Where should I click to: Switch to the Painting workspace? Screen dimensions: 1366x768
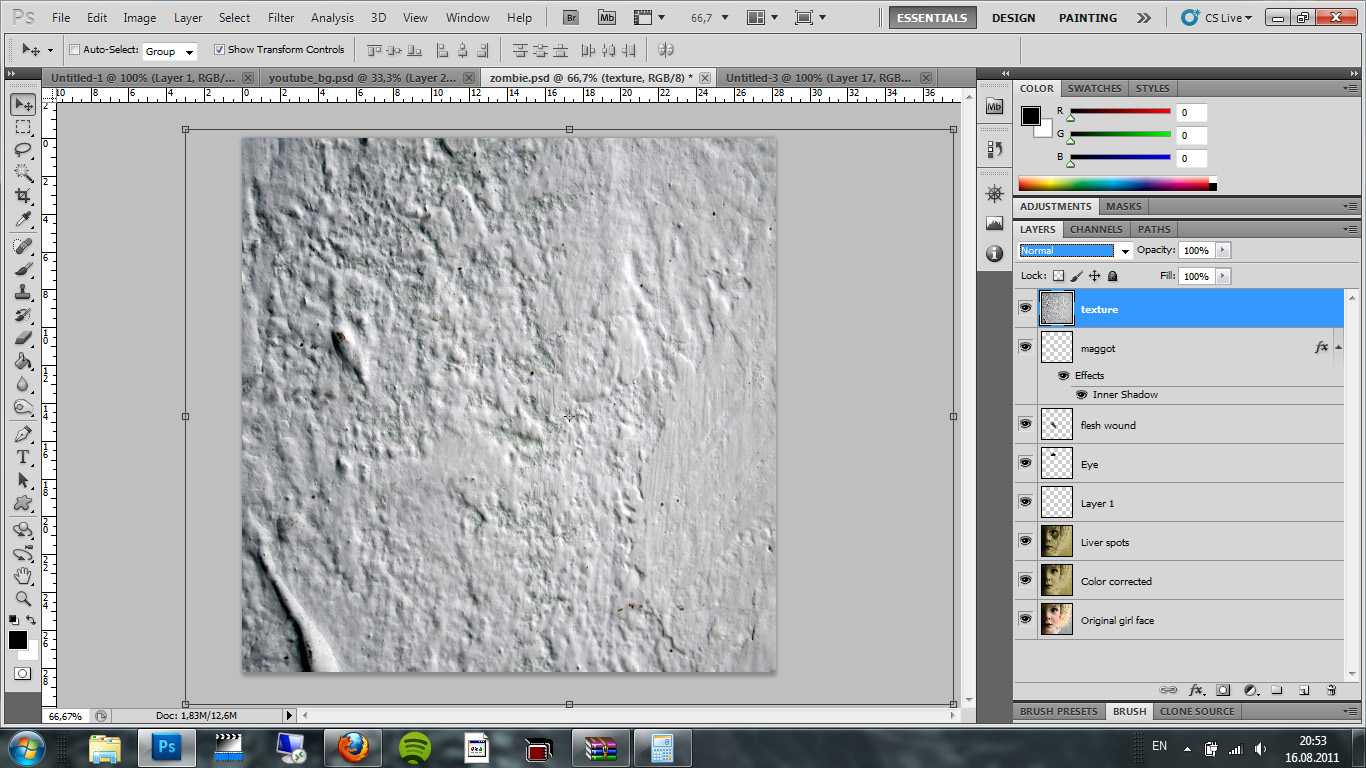coord(1088,17)
